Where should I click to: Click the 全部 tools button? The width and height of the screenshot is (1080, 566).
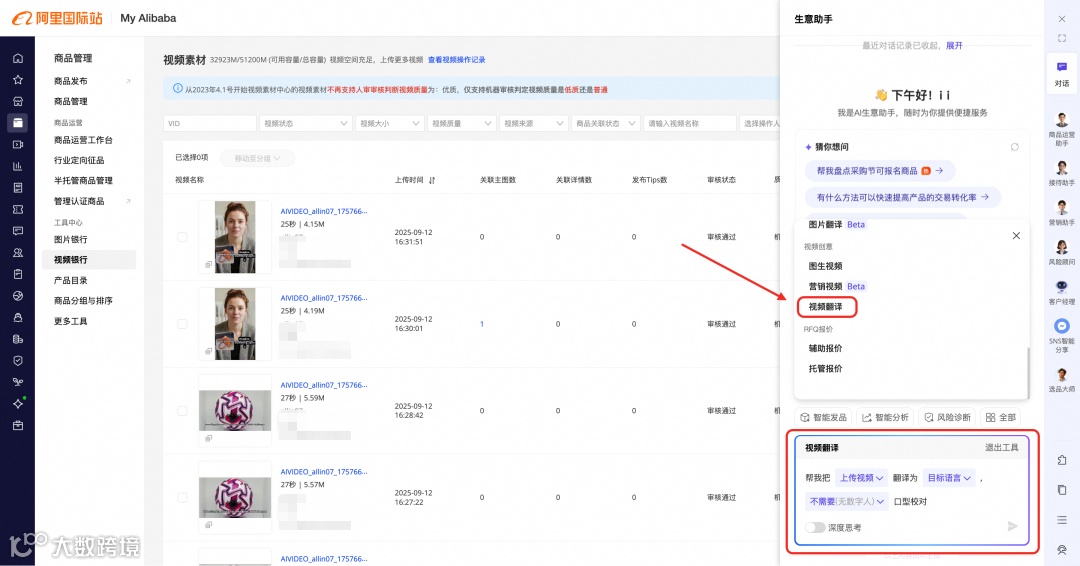1000,417
